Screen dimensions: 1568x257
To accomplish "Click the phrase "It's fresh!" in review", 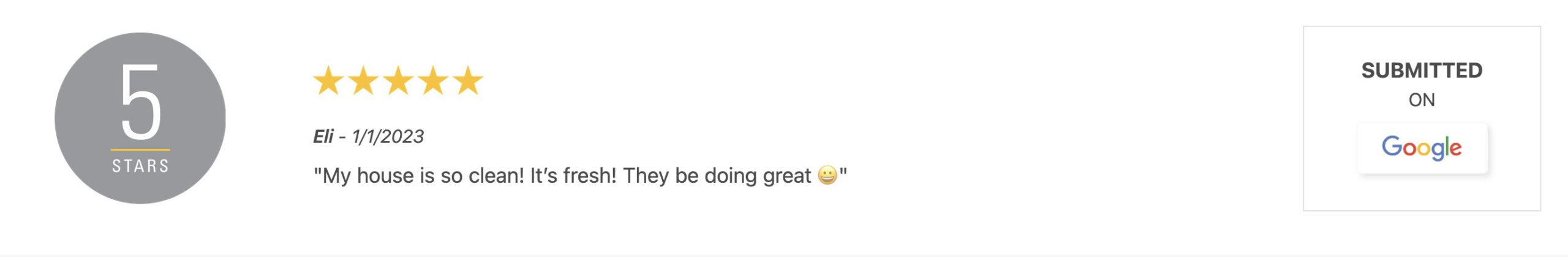I will [x=573, y=175].
